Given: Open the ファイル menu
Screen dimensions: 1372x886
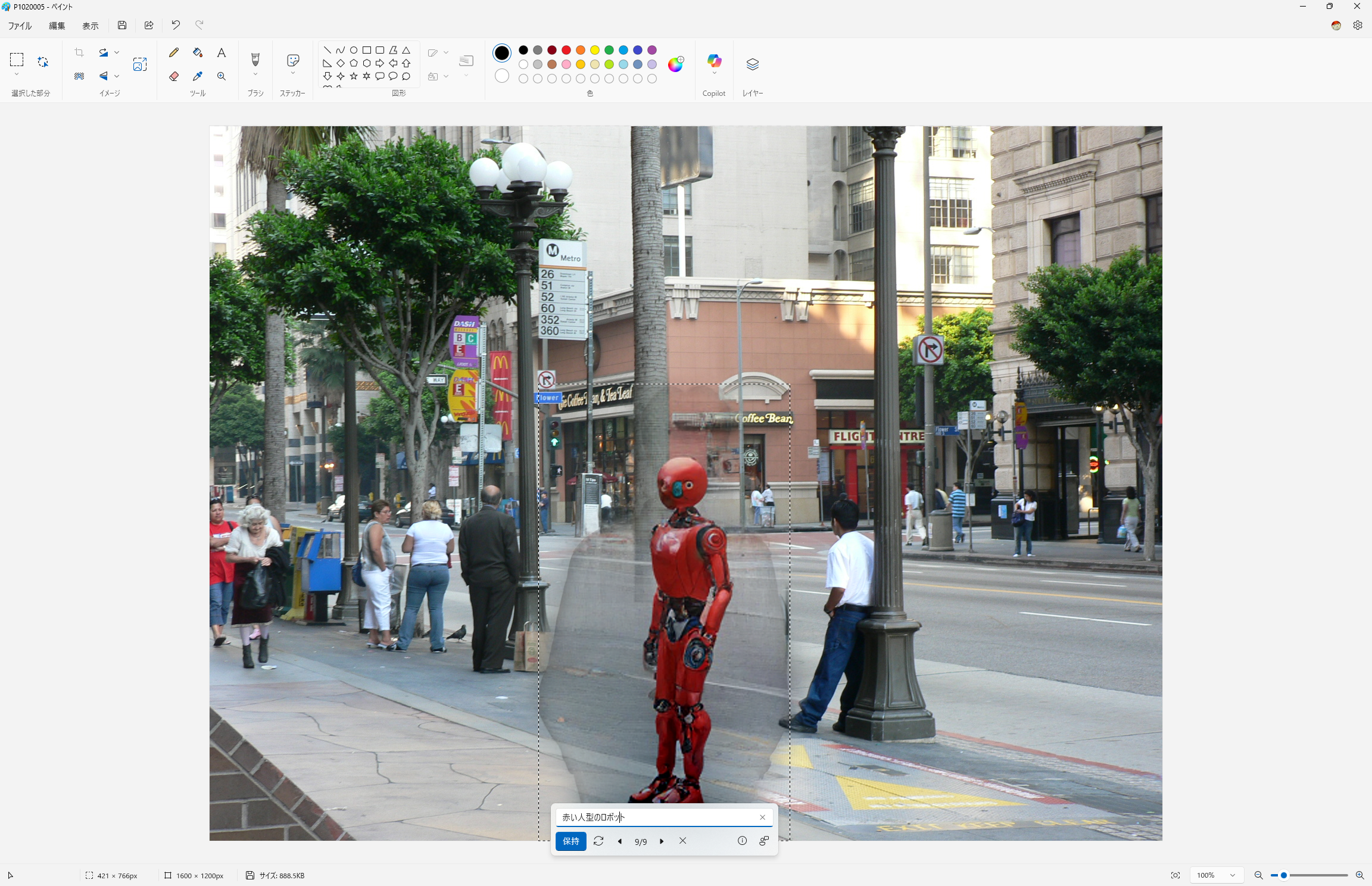Looking at the screenshot, I should tap(20, 26).
